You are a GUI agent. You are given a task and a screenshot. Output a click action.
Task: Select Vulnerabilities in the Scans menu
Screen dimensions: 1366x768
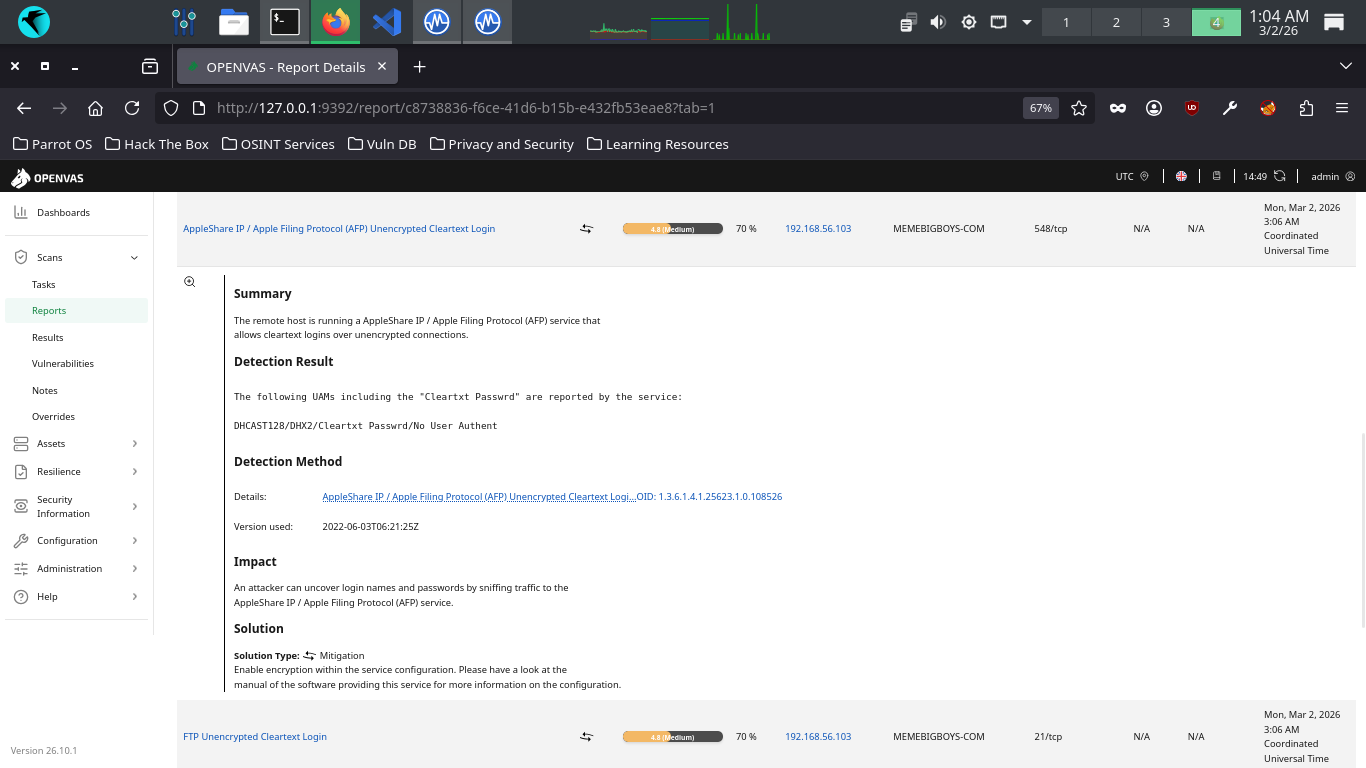tap(63, 364)
